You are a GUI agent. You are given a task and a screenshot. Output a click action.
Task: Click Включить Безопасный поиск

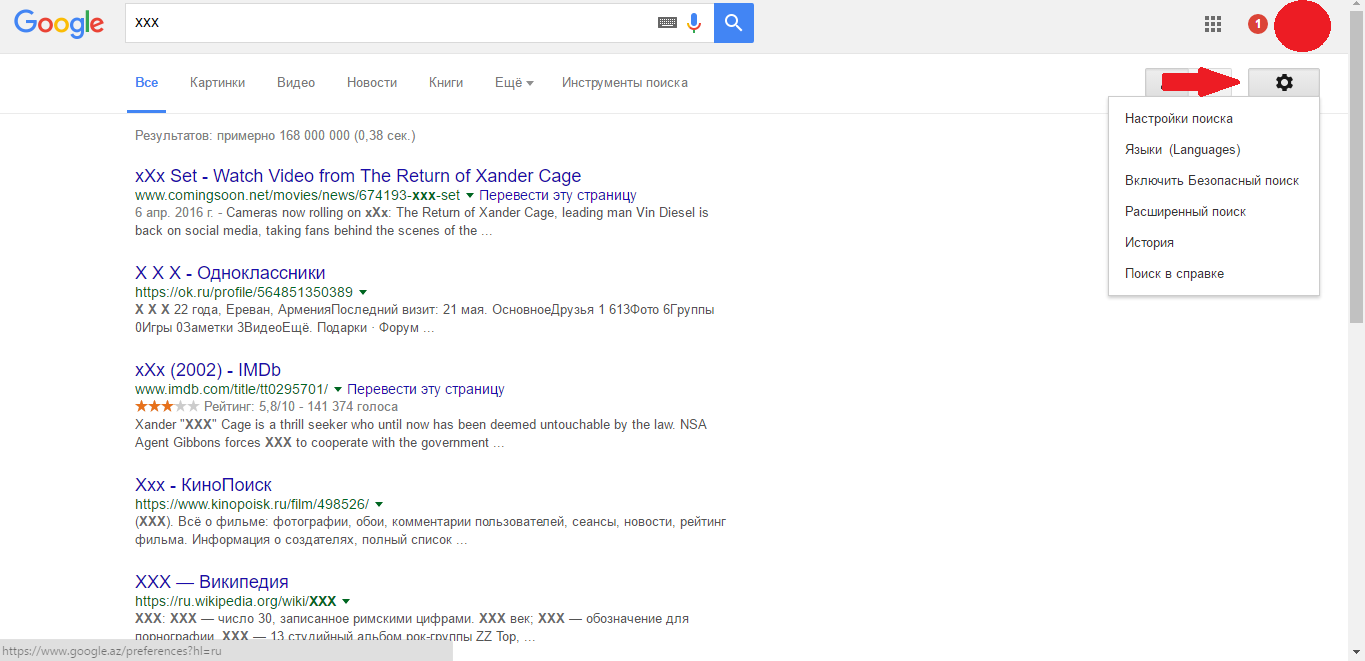coord(1214,180)
